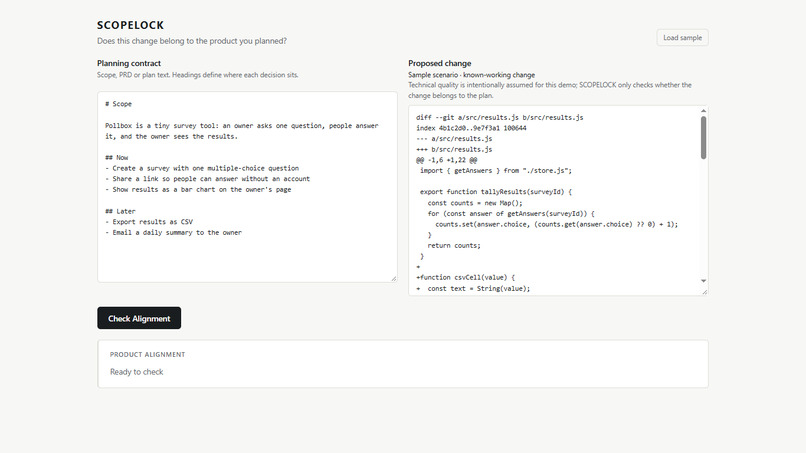Screen dimensions: 806x453
Task: Grab the Proposed change scrollbar thumb
Action: pos(703,137)
